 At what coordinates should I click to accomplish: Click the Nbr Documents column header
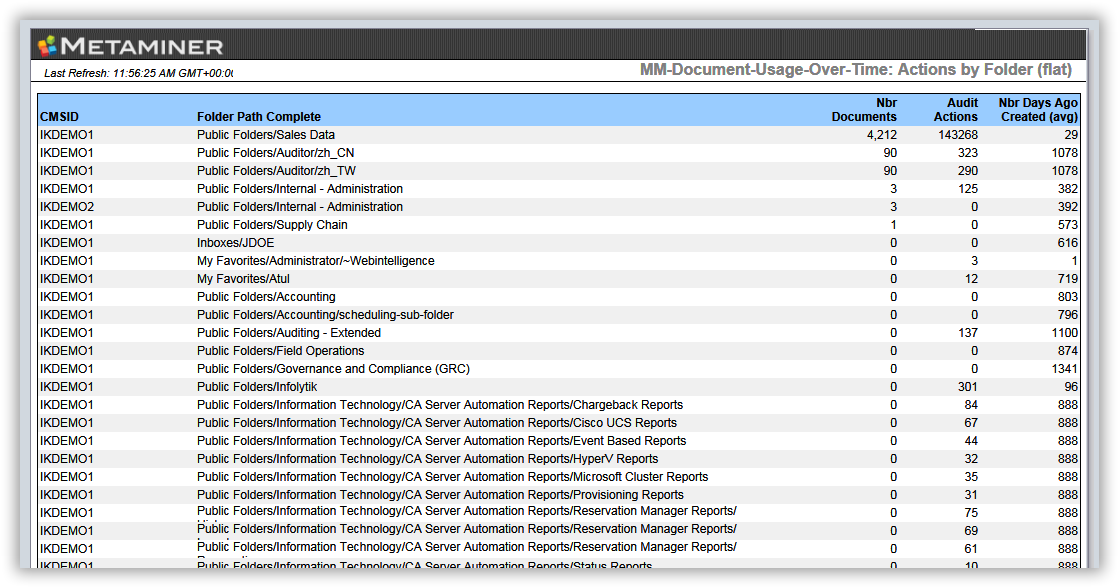pos(864,110)
